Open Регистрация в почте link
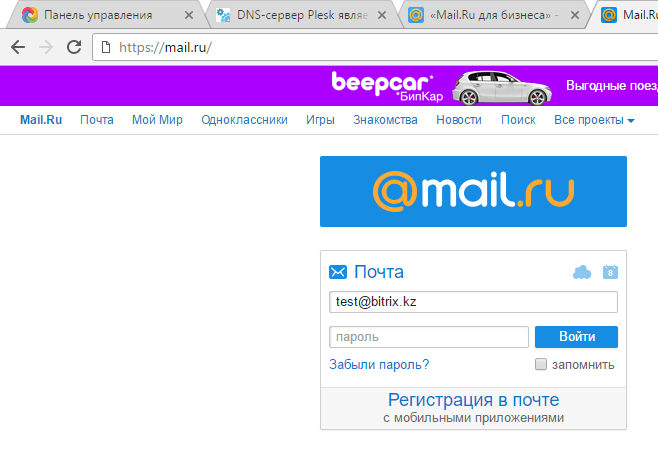This screenshot has height=455, width=658. click(x=473, y=400)
